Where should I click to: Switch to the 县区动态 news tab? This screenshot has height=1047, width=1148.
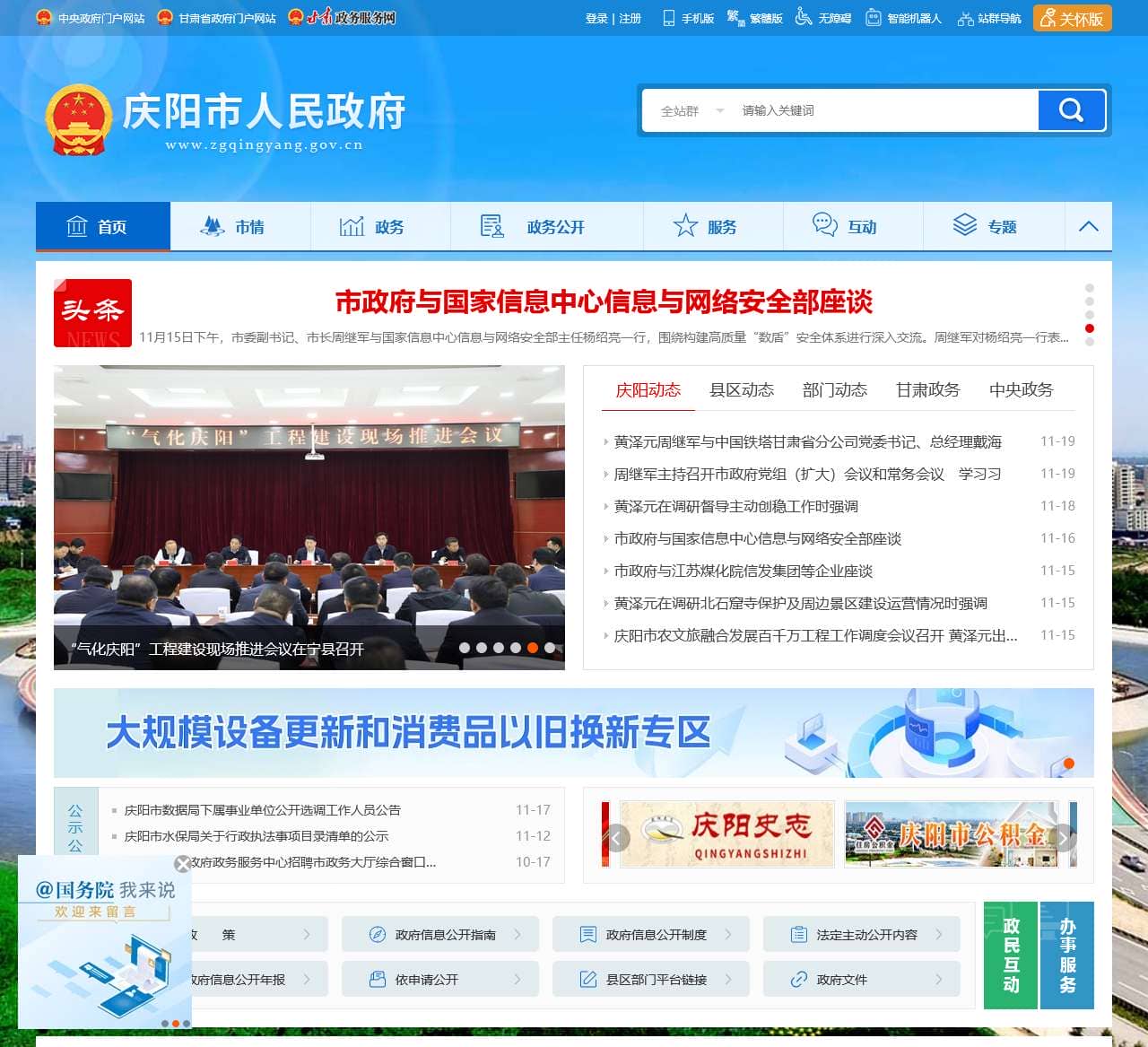742,390
